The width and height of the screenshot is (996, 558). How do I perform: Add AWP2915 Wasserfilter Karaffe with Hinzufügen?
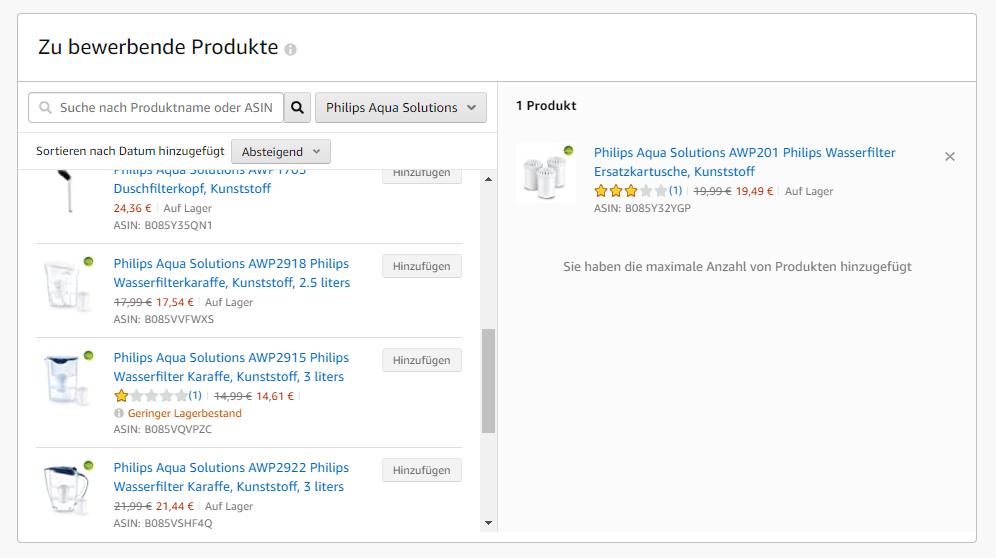click(422, 360)
